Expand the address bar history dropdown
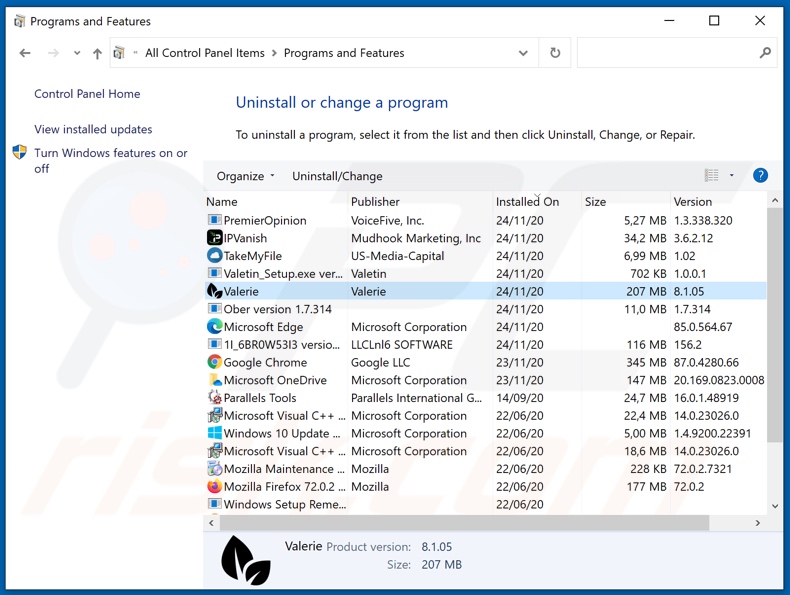Image resolution: width=790 pixels, height=595 pixels. [x=523, y=53]
